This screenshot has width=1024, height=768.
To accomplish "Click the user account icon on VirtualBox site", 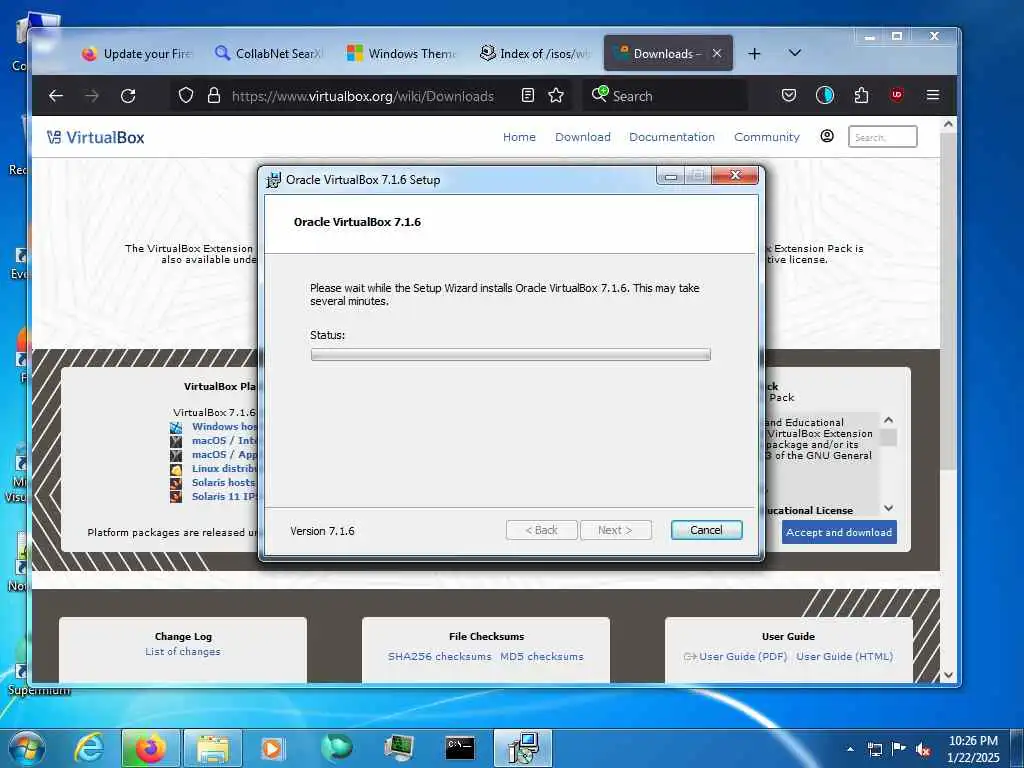I will click(x=827, y=136).
